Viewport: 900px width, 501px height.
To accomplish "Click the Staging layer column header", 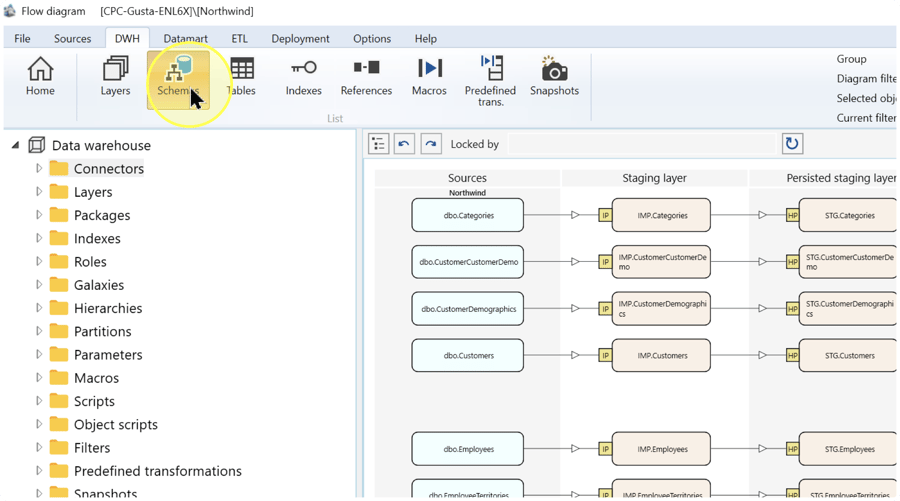I will pos(654,178).
